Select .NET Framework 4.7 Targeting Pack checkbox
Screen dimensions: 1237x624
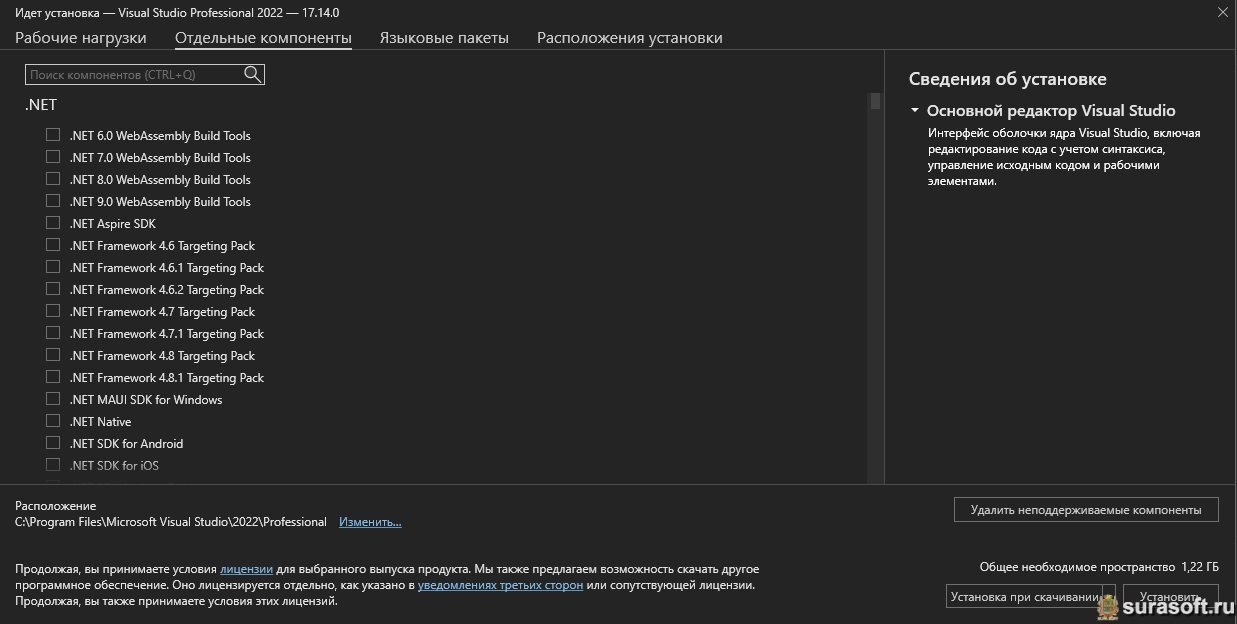(53, 311)
